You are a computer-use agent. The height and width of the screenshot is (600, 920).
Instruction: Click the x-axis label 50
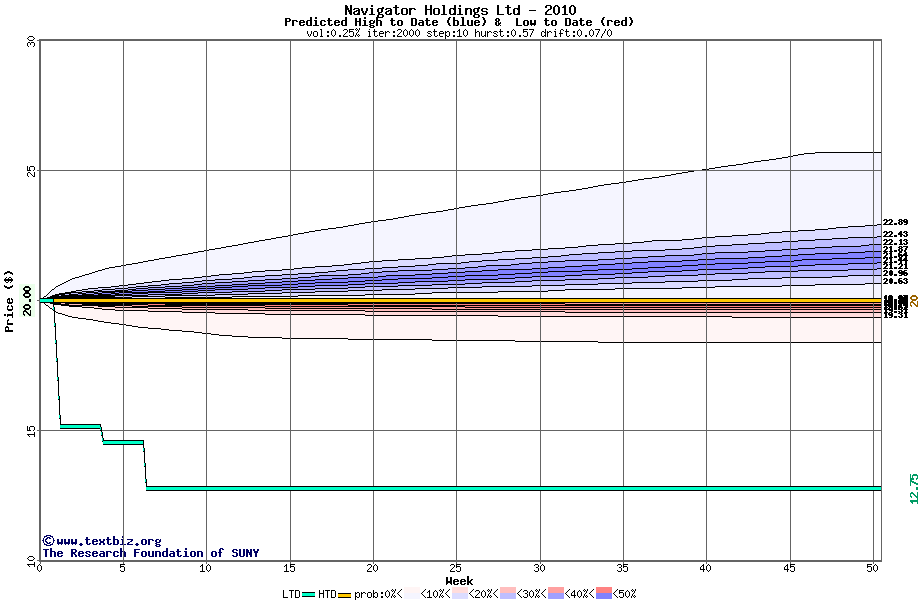[x=873, y=568]
